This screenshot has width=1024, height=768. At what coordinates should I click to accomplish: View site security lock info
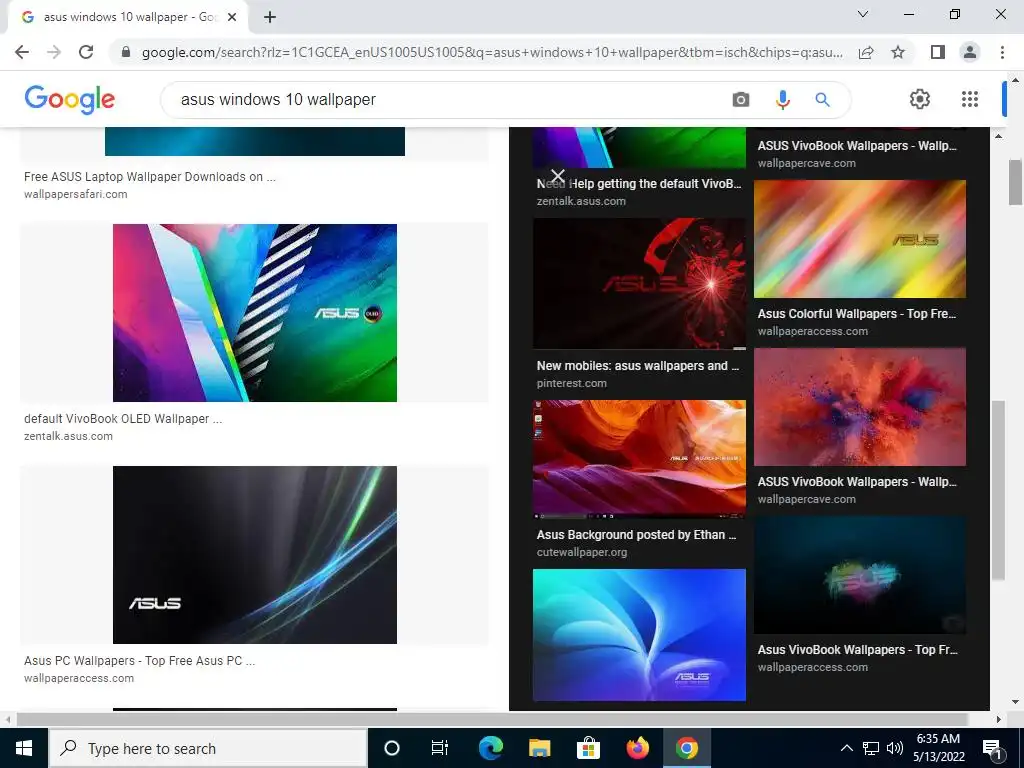tap(126, 52)
